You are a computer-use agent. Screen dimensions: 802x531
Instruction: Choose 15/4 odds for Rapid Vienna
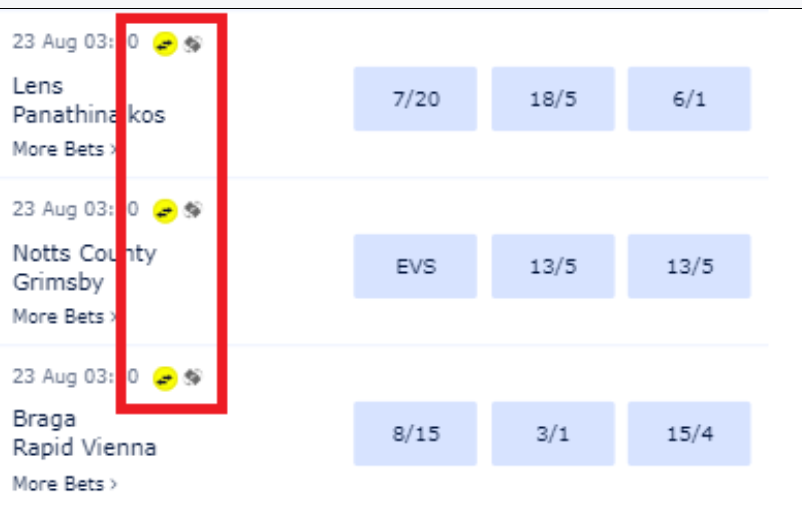[x=689, y=434]
